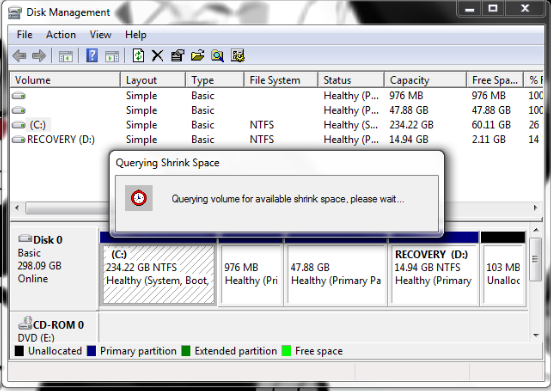551x391 pixels.
Task: Click the drive icon next to RECOVERY (D:)
Action: pyautogui.click(x=19, y=139)
